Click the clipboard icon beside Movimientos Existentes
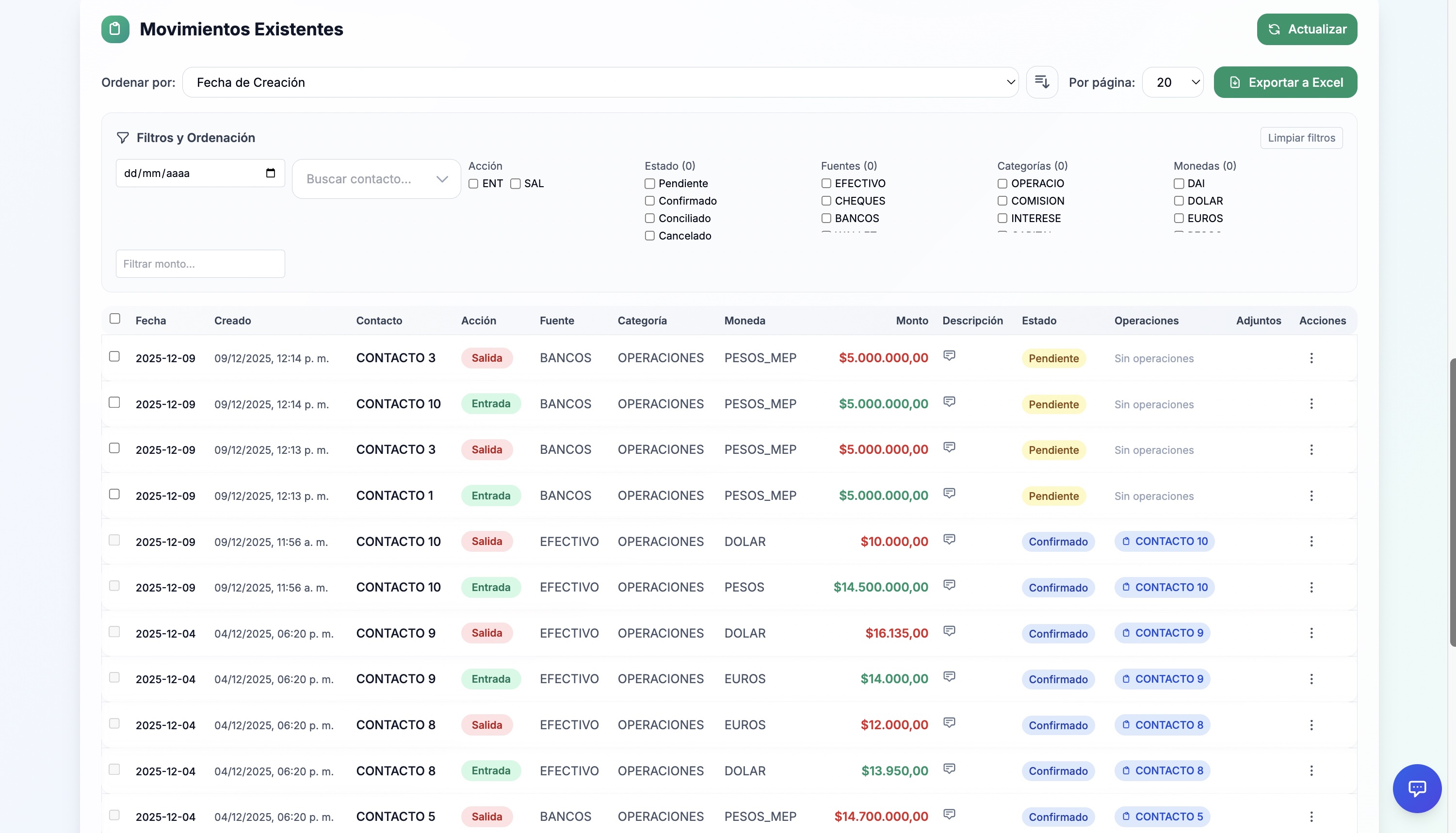 click(x=115, y=29)
